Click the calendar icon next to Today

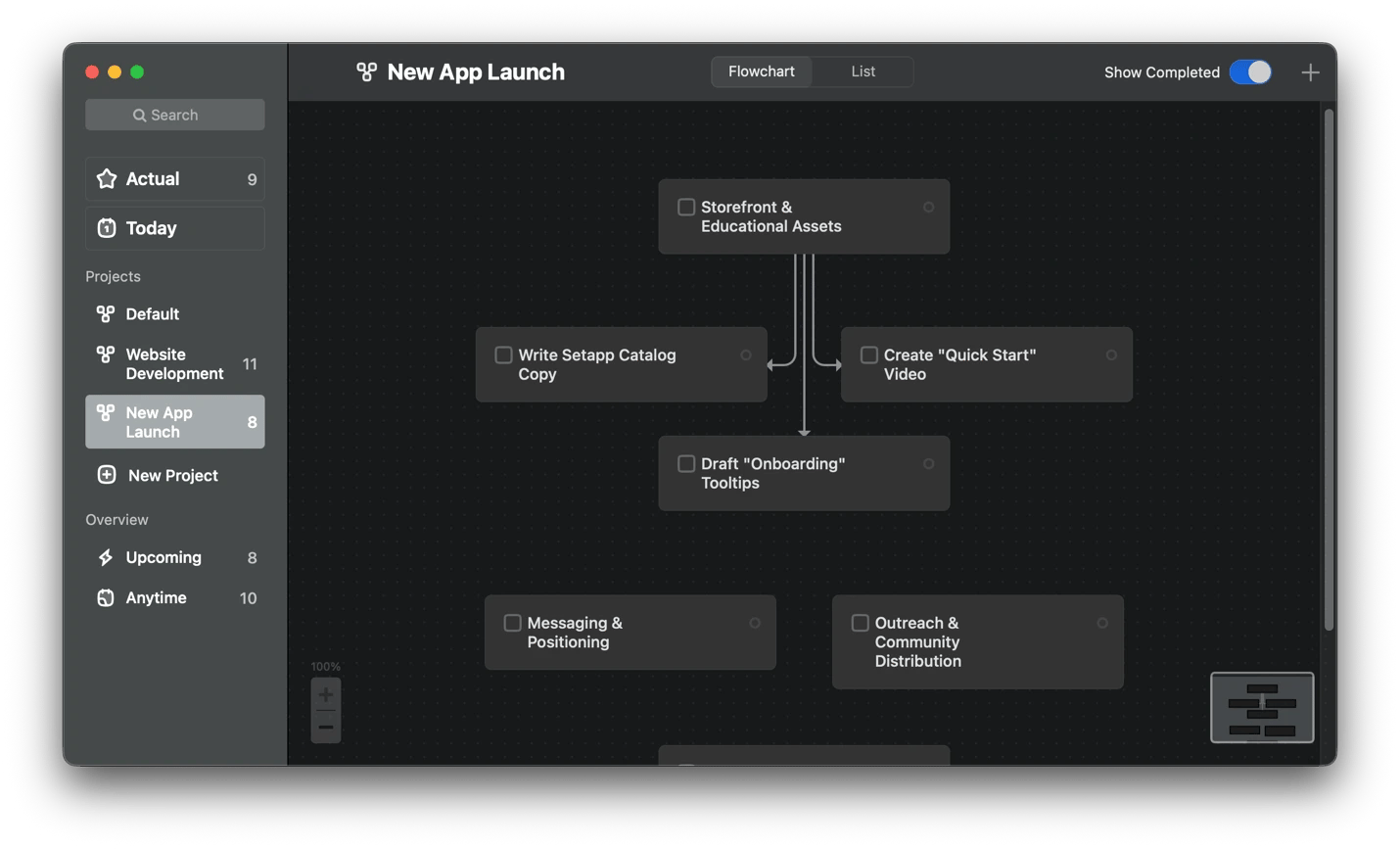107,227
